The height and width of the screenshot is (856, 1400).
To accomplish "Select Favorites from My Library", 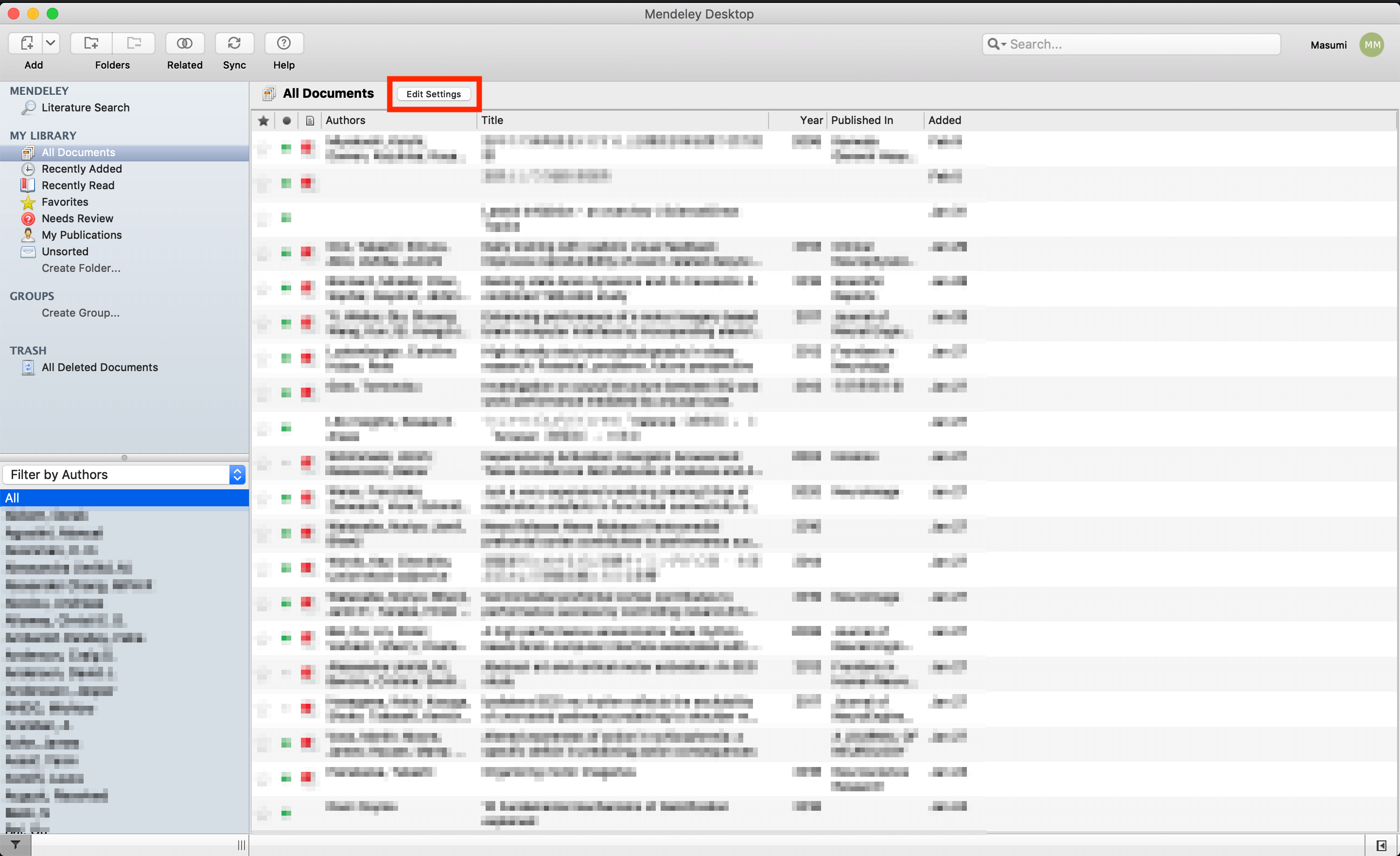I will point(64,201).
